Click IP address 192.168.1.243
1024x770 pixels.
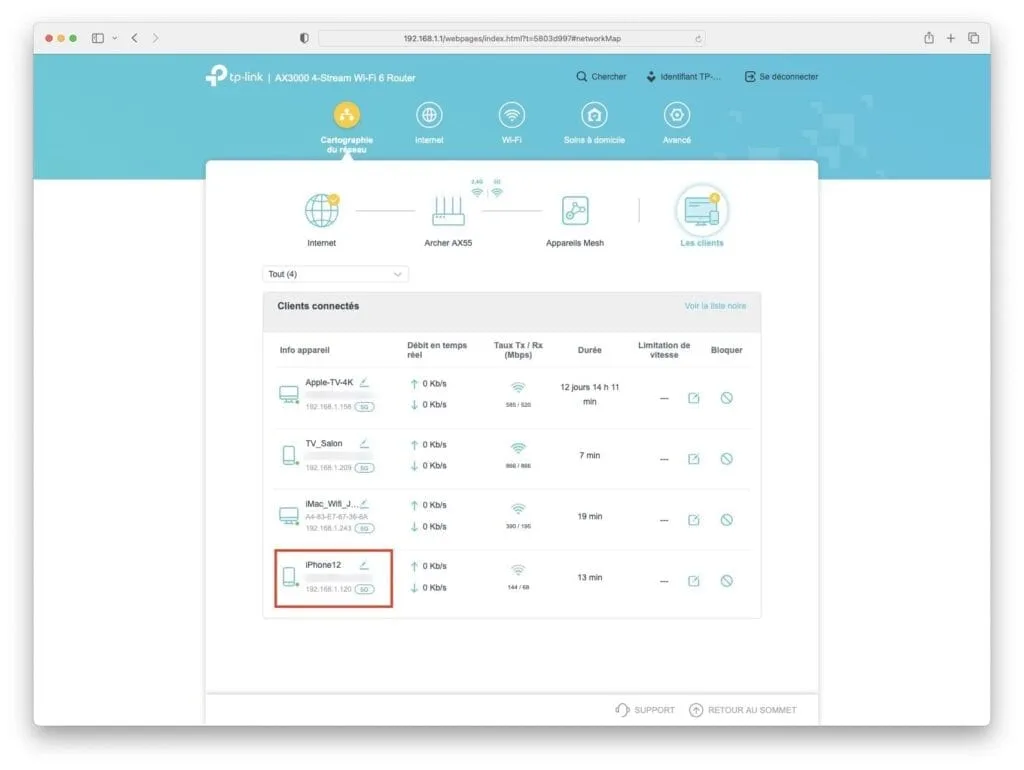pyautogui.click(x=328, y=528)
